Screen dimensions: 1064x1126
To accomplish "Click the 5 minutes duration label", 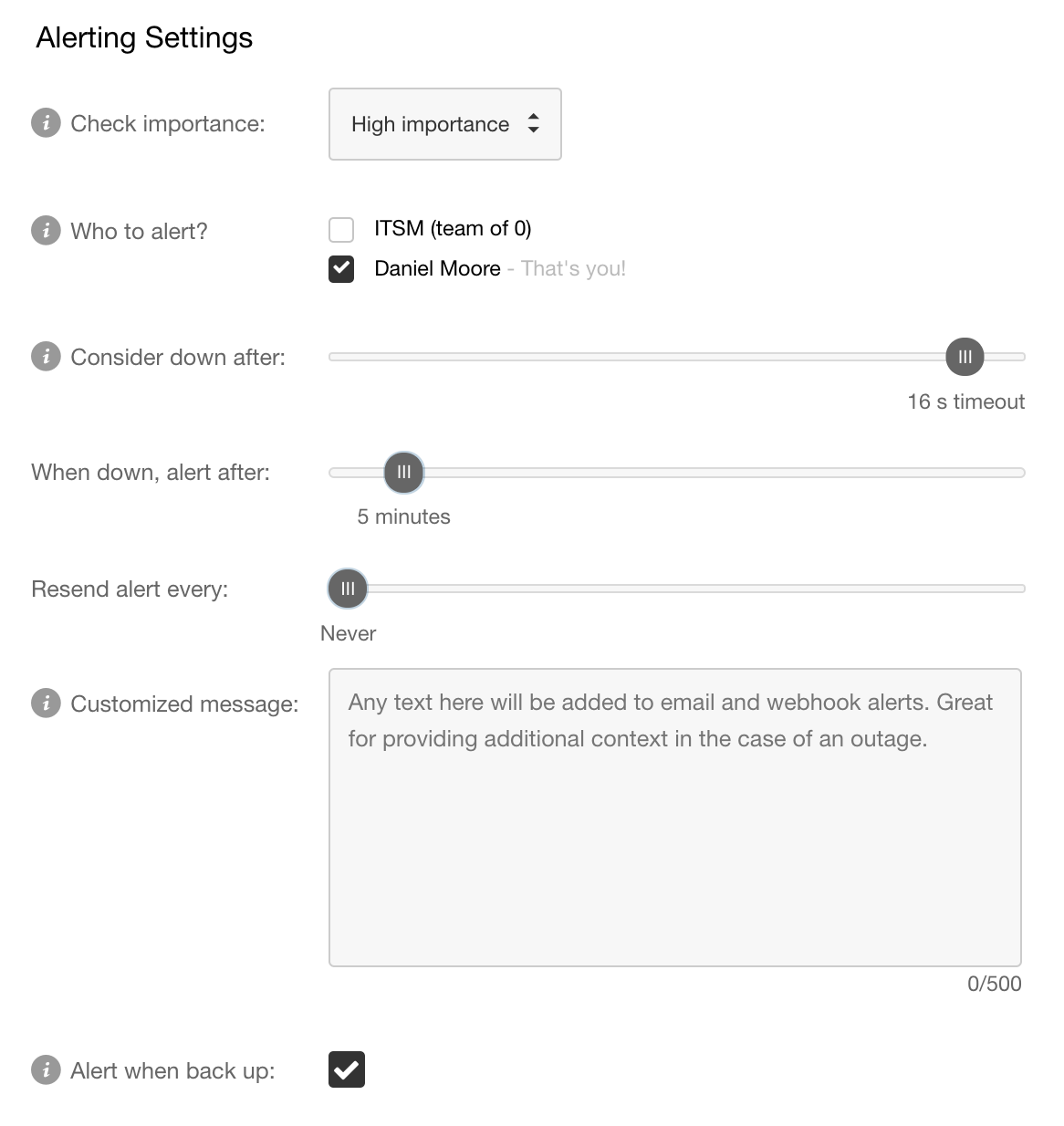I will 402,516.
